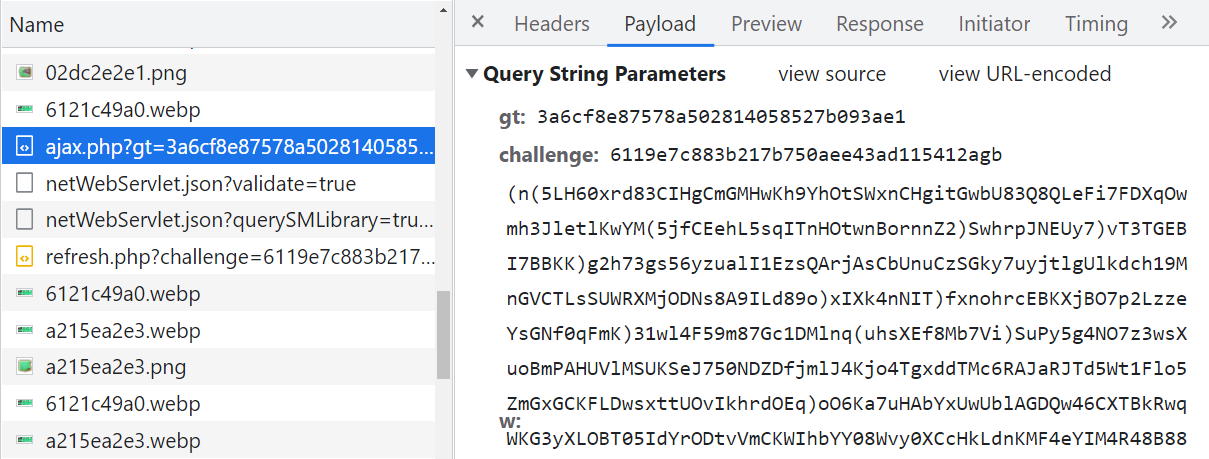Select the netWebServlet.json?querySMLibrary request
1209x459 pixels.
point(240,221)
